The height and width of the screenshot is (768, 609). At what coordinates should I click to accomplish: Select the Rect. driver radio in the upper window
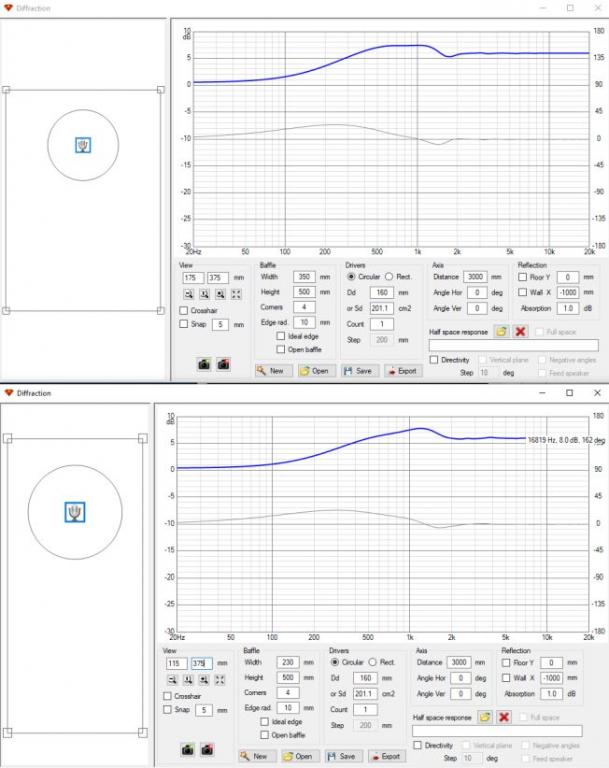(x=389, y=277)
